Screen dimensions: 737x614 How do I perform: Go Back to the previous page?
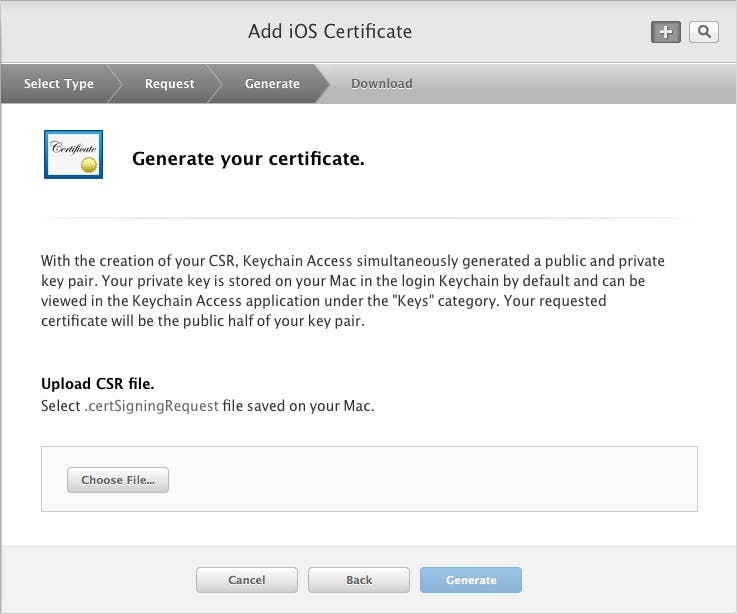click(359, 580)
